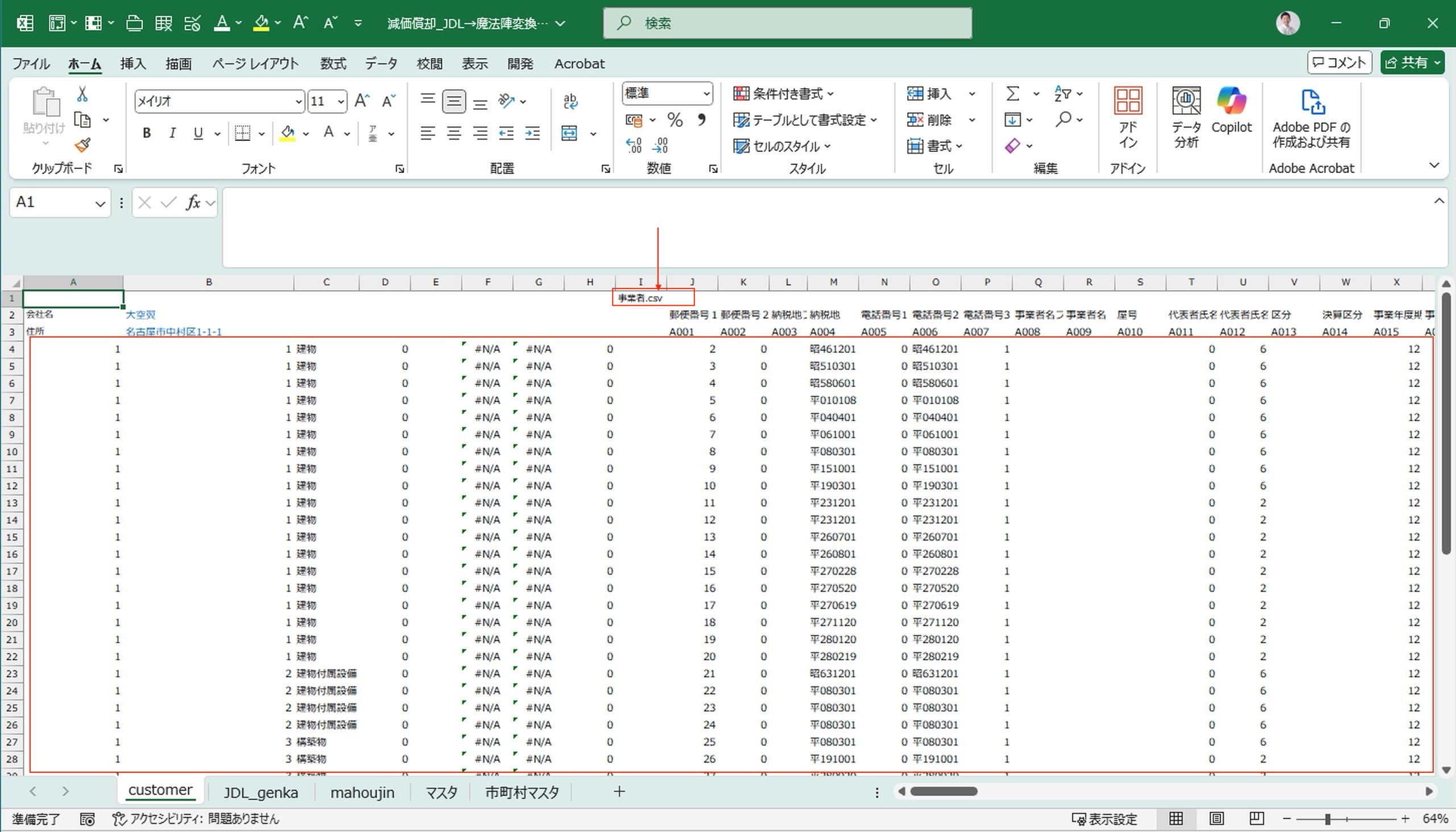Open Add-ins button
Screen dimensions: 1456x832
coord(1128,118)
